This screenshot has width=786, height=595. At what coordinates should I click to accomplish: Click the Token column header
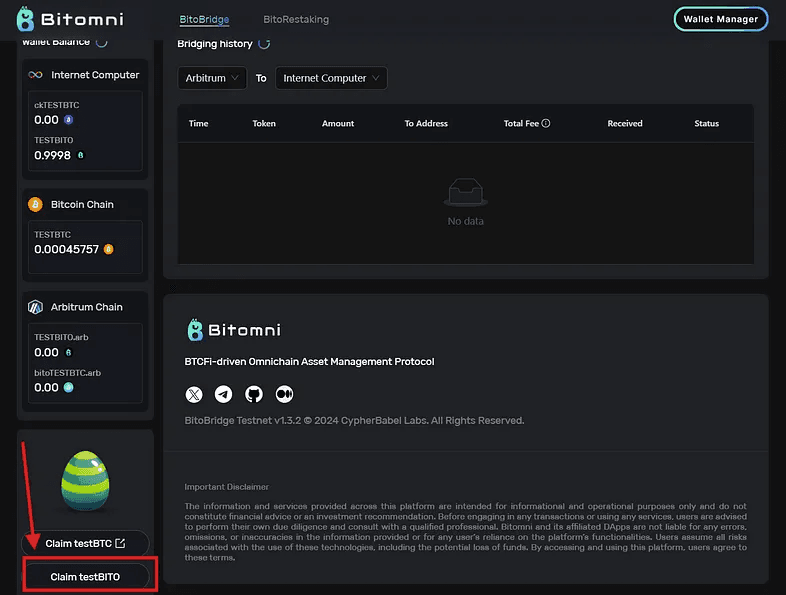[x=264, y=123]
